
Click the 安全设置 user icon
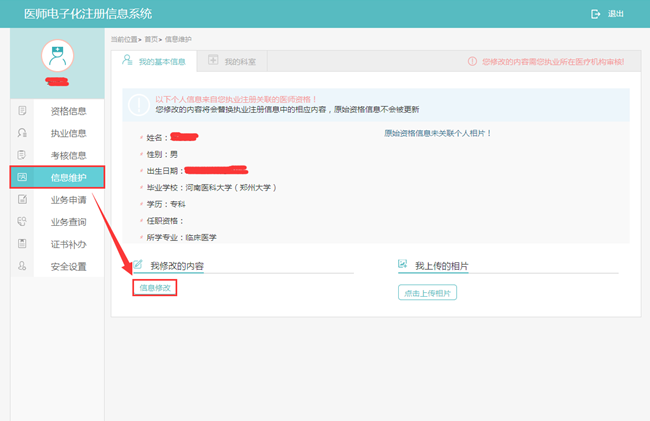point(22,266)
